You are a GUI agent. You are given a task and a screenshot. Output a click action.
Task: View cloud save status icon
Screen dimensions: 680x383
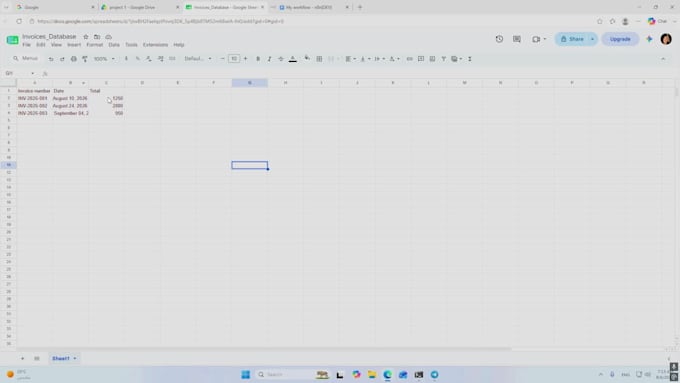coord(108,37)
